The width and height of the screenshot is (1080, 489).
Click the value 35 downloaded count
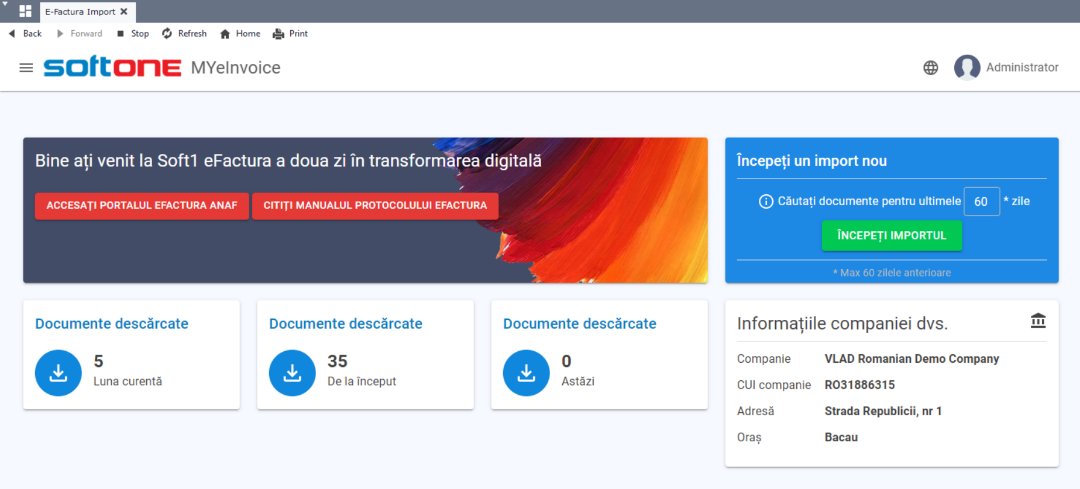(338, 362)
